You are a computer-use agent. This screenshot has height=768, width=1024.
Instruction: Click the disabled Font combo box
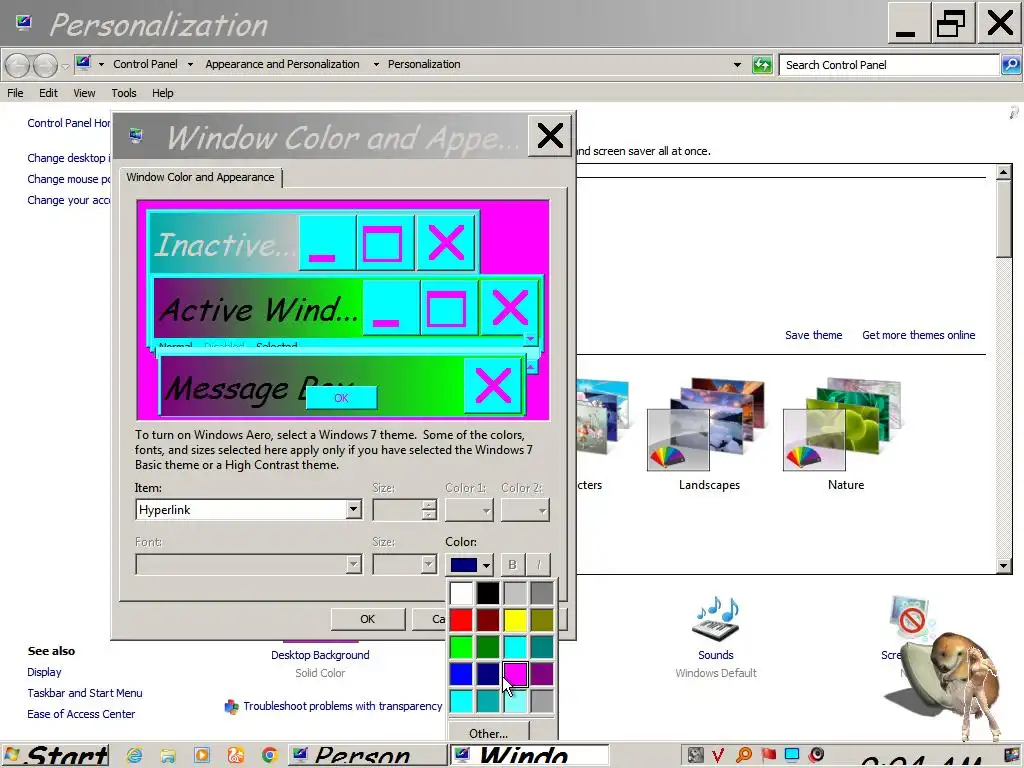(x=248, y=564)
